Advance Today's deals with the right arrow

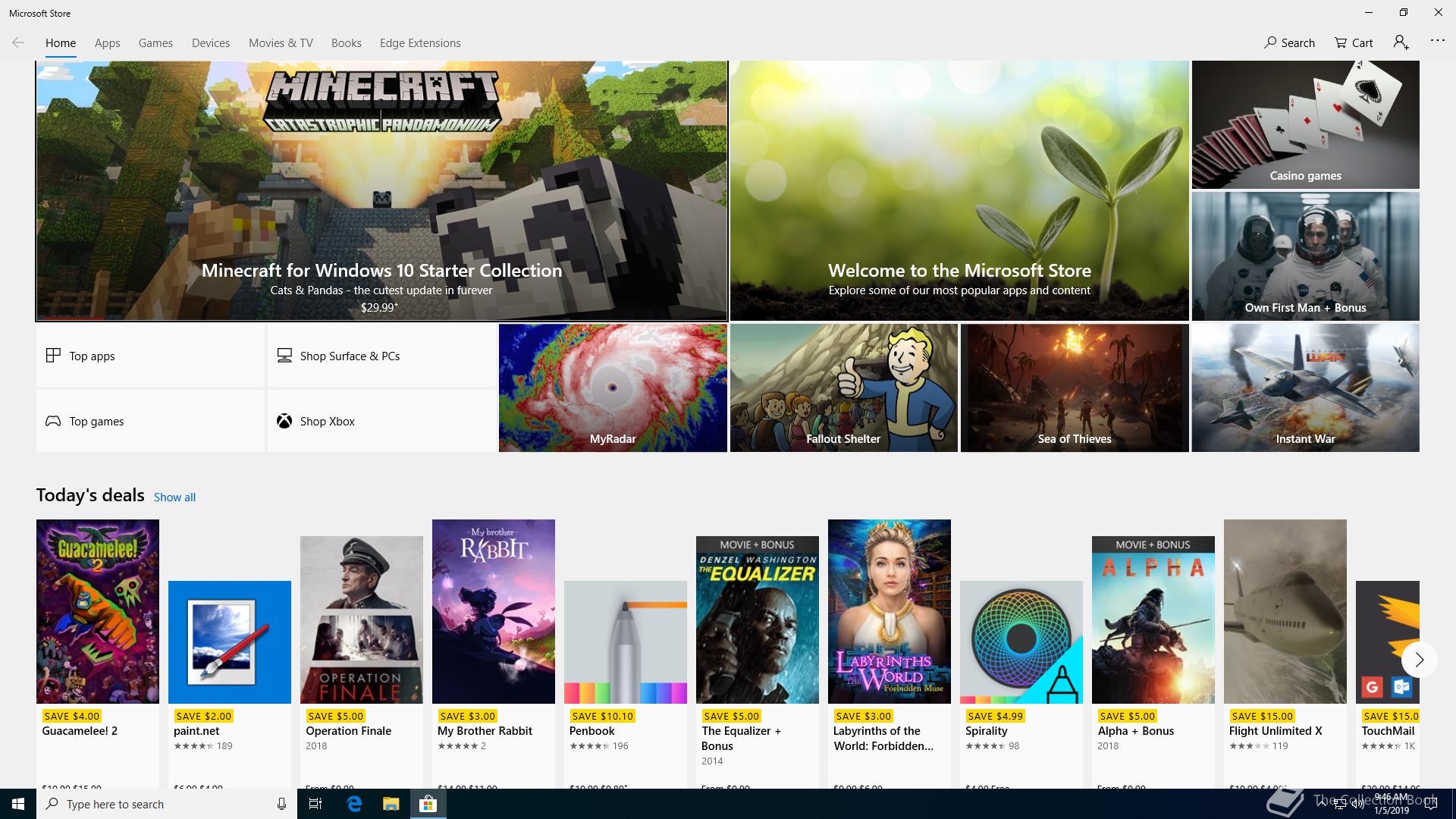pyautogui.click(x=1419, y=660)
